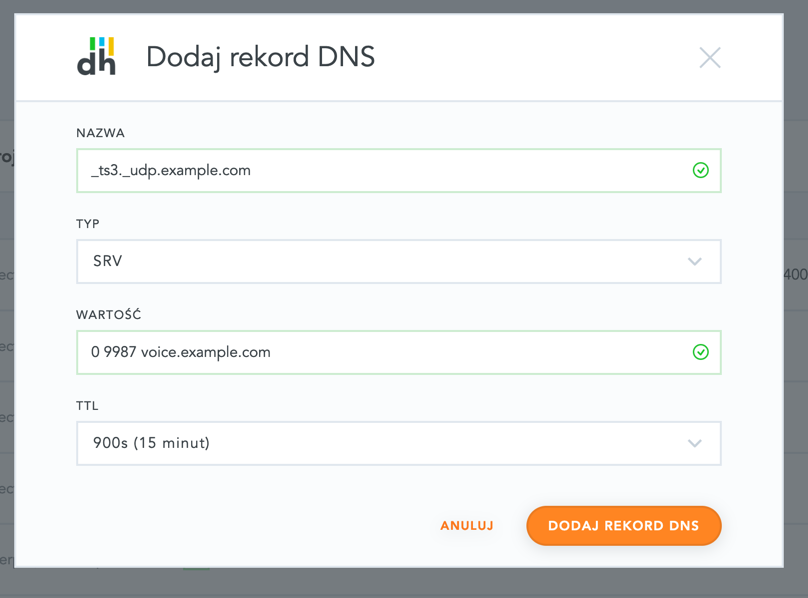Click the NAZWA field label

(x=100, y=133)
